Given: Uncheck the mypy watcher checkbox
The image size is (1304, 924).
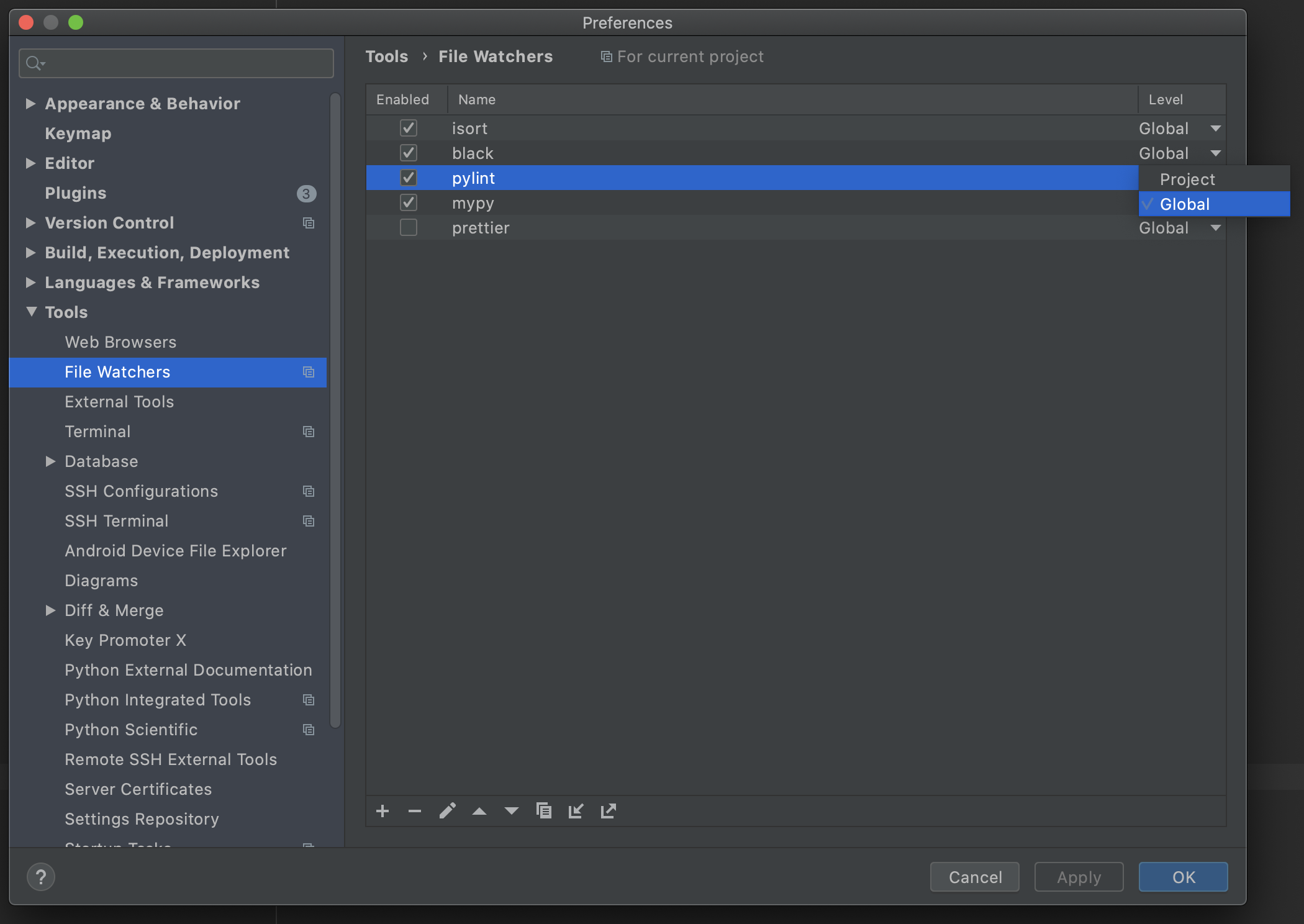Looking at the screenshot, I should [x=408, y=203].
